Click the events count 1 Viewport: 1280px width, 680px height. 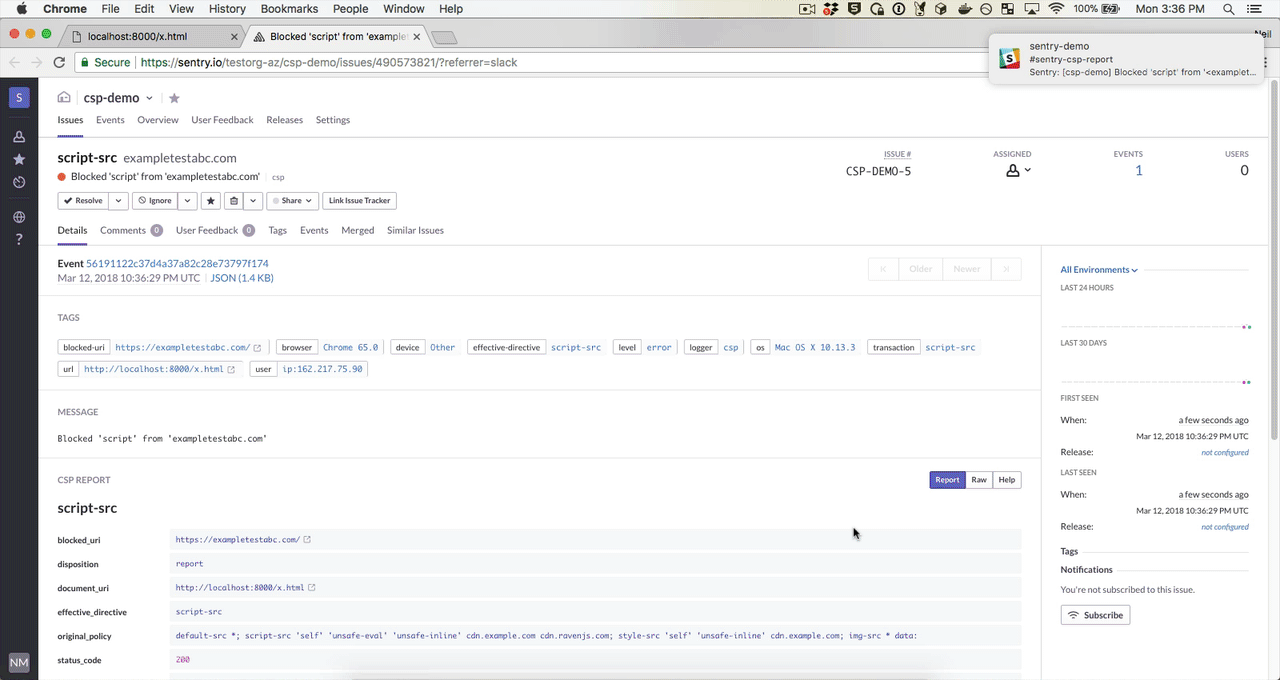click(1138, 171)
